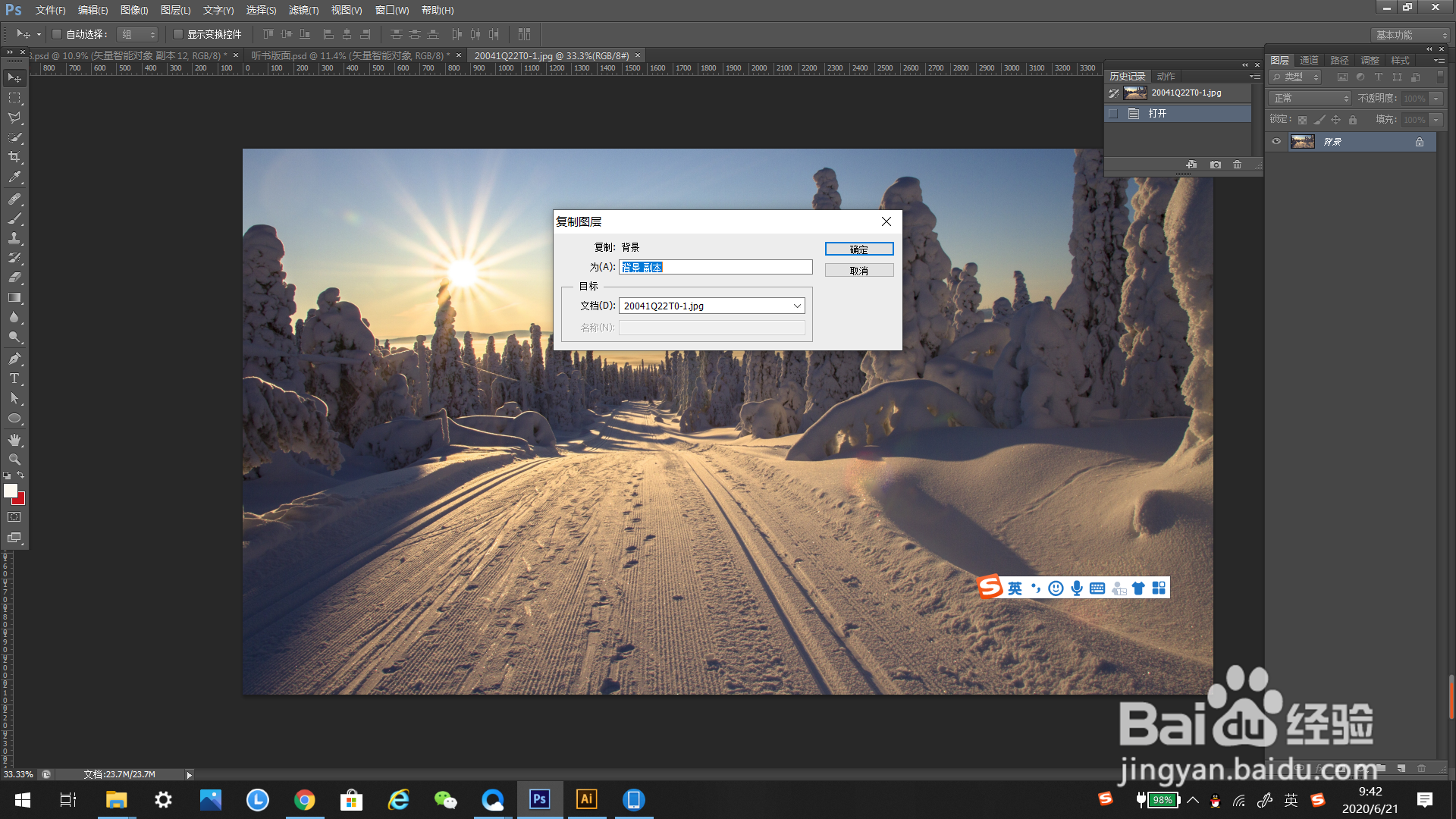Open Photoshop from the Windows taskbar
The image size is (1456, 819).
click(x=539, y=799)
